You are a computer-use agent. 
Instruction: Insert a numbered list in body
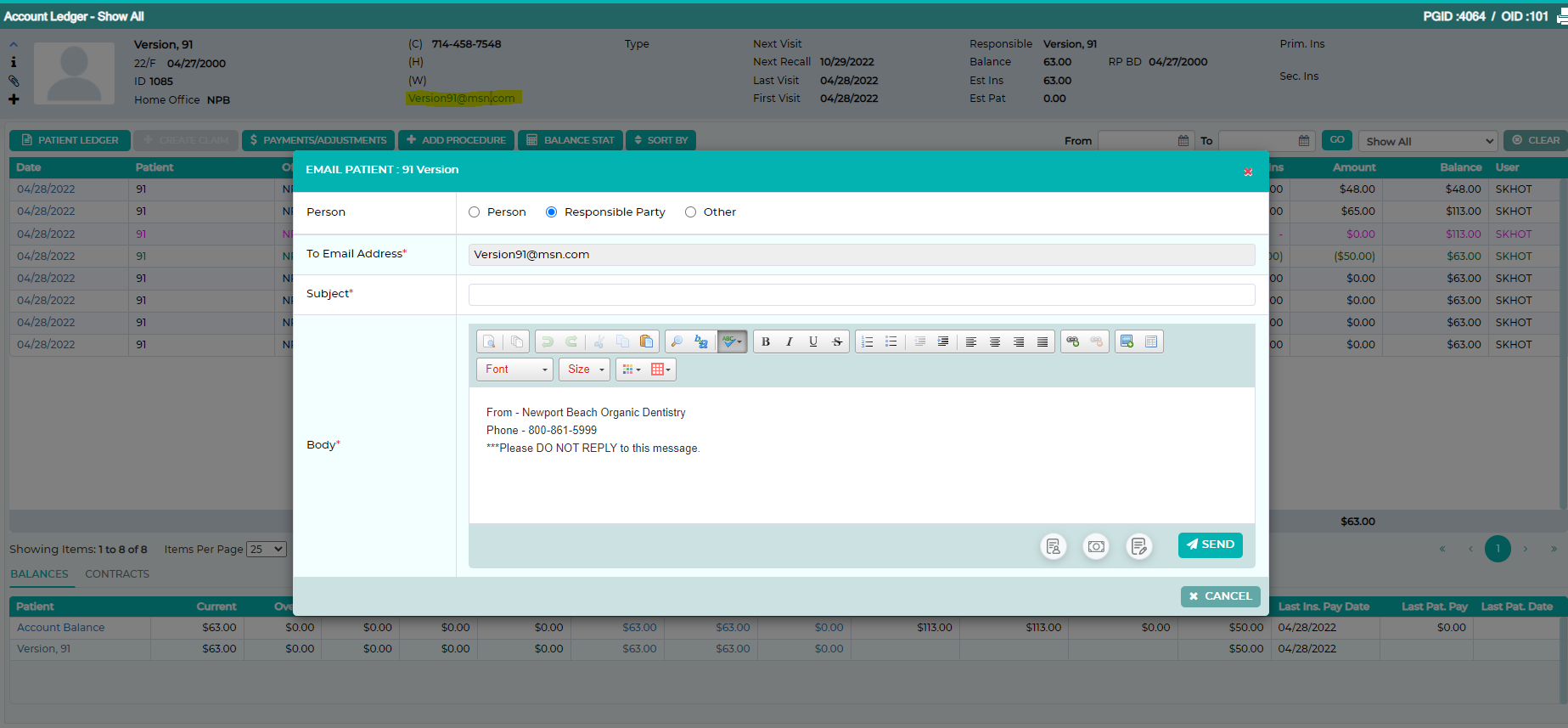coord(868,341)
